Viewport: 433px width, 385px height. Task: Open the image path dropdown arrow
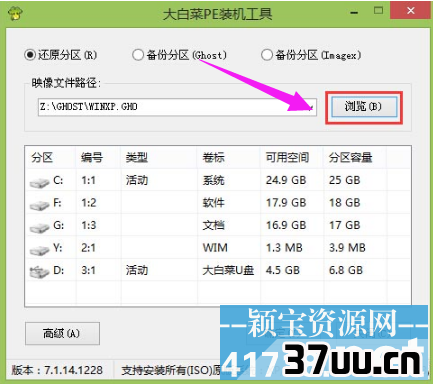click(310, 107)
